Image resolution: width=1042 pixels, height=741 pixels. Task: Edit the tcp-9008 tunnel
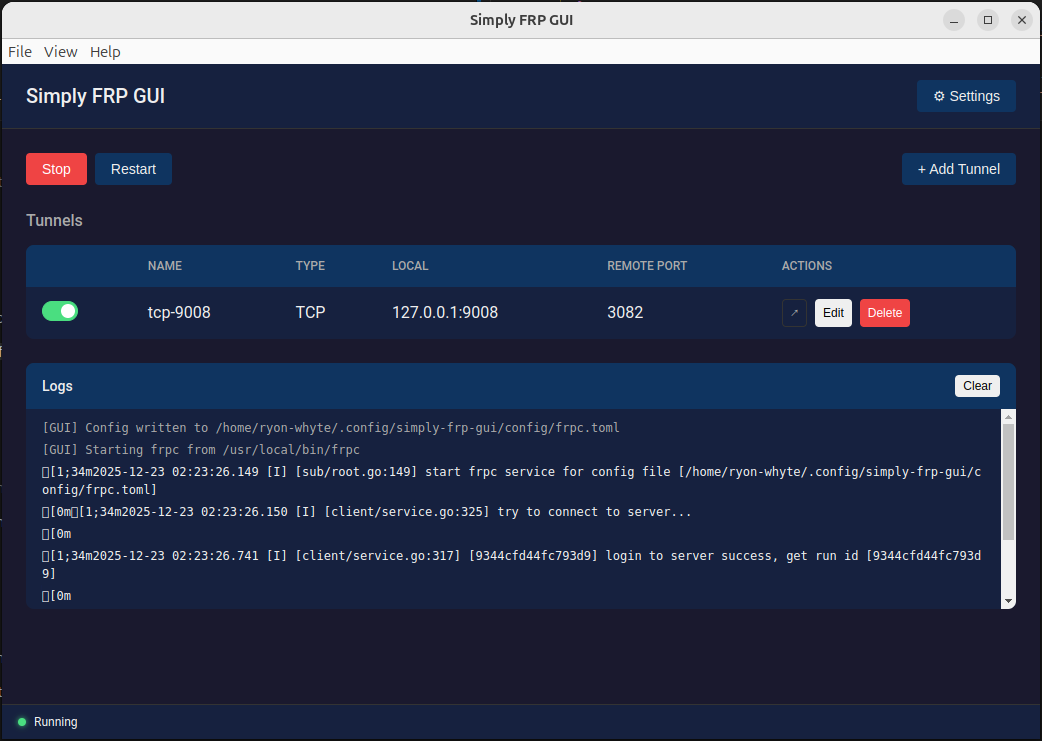[833, 312]
